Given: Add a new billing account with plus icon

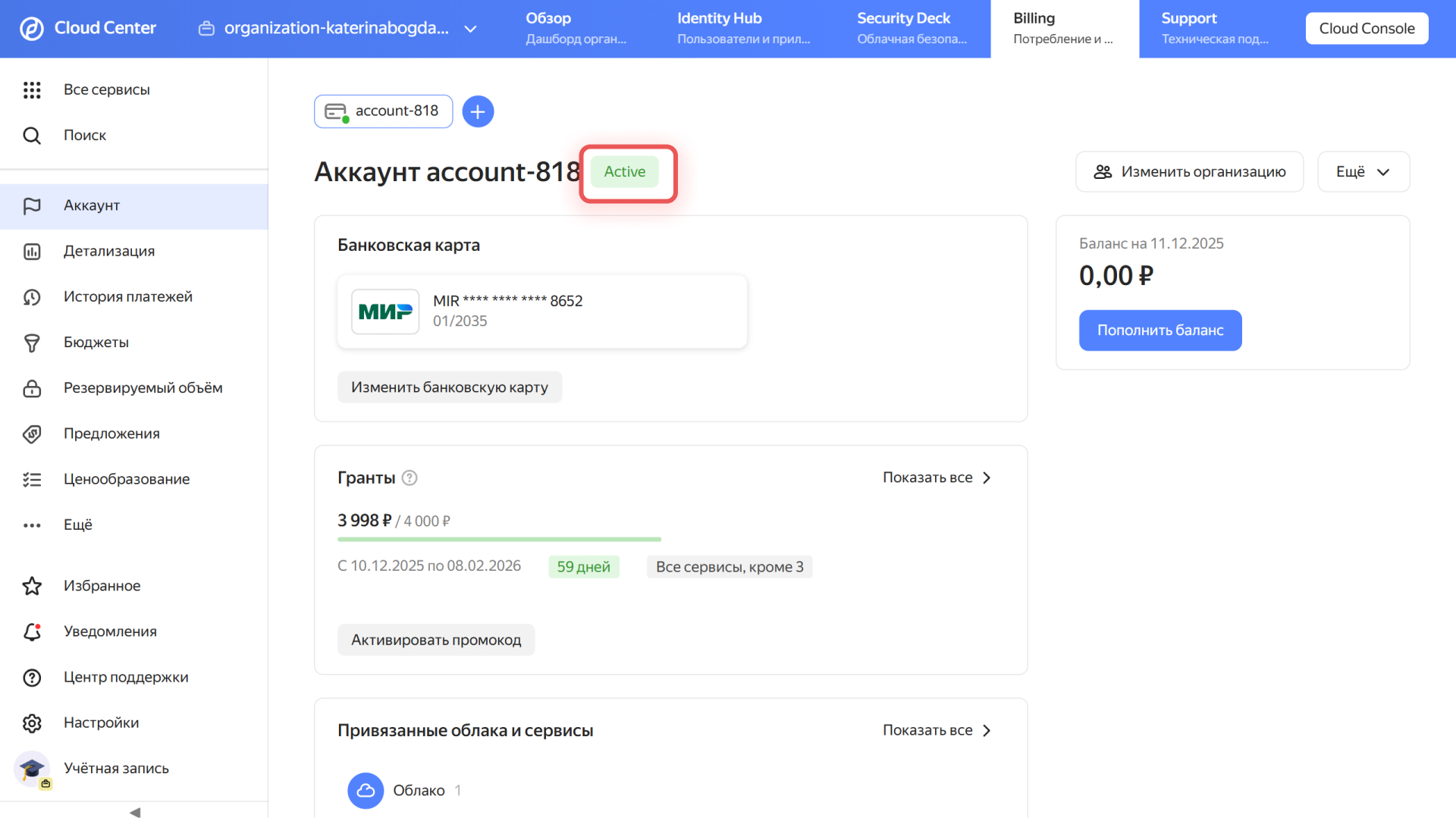Looking at the screenshot, I should coord(478,111).
